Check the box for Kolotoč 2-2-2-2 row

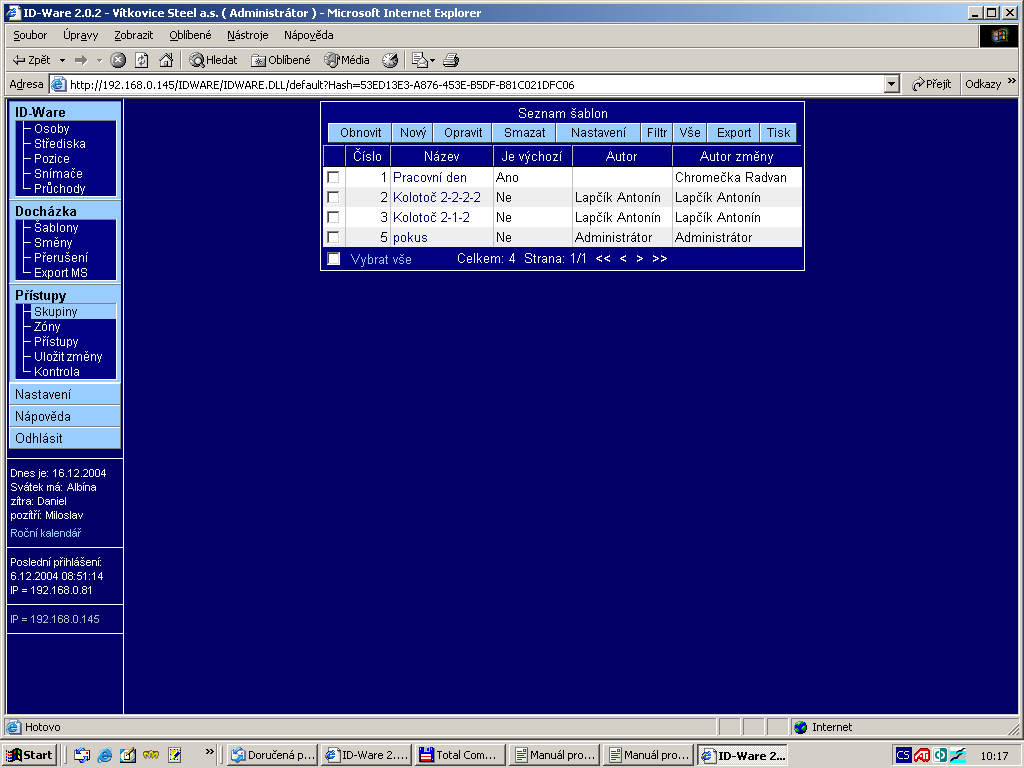[333, 197]
